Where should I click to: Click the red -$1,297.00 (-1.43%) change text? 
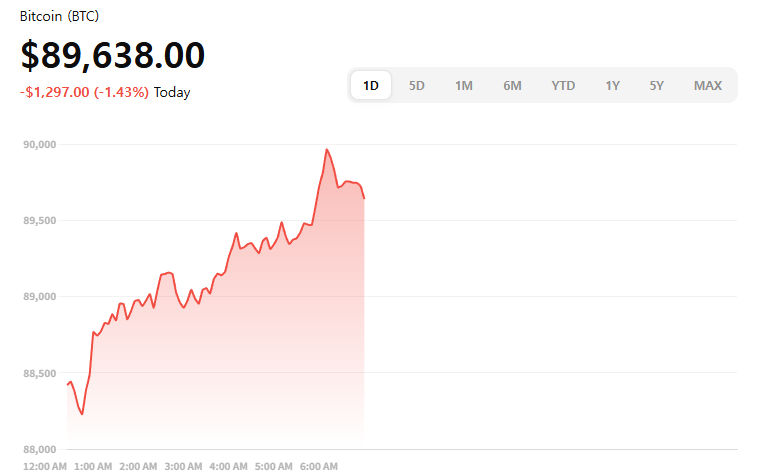pos(84,92)
